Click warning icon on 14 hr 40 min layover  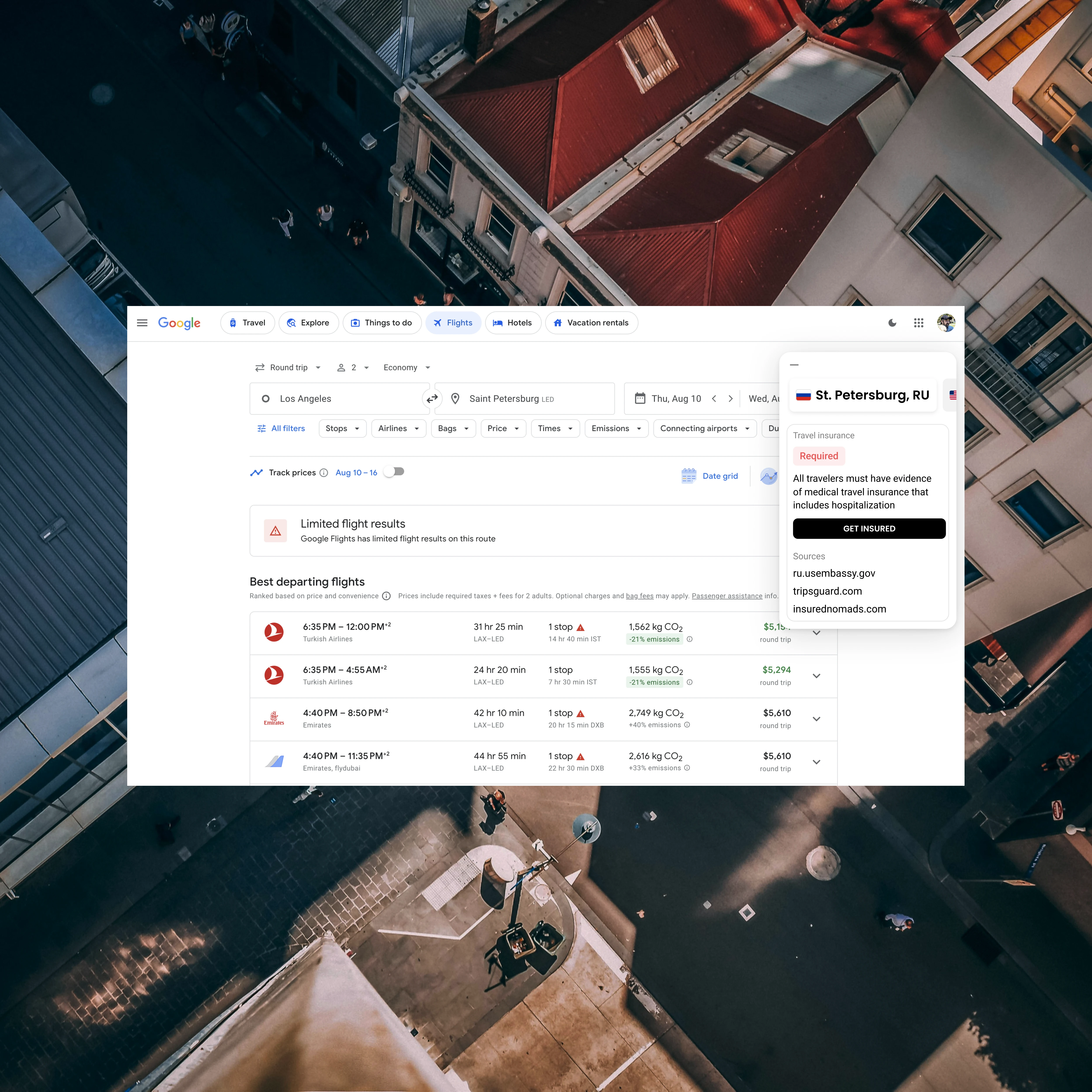[581, 627]
